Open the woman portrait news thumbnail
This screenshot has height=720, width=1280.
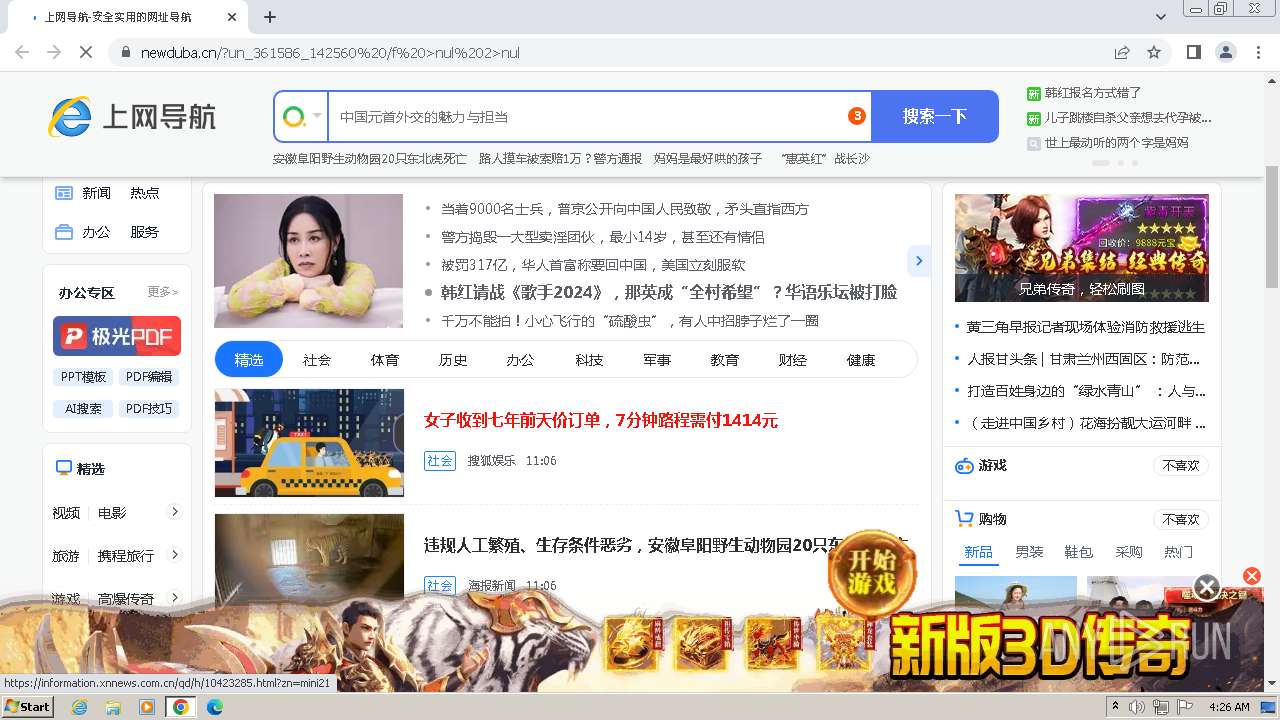(x=308, y=260)
